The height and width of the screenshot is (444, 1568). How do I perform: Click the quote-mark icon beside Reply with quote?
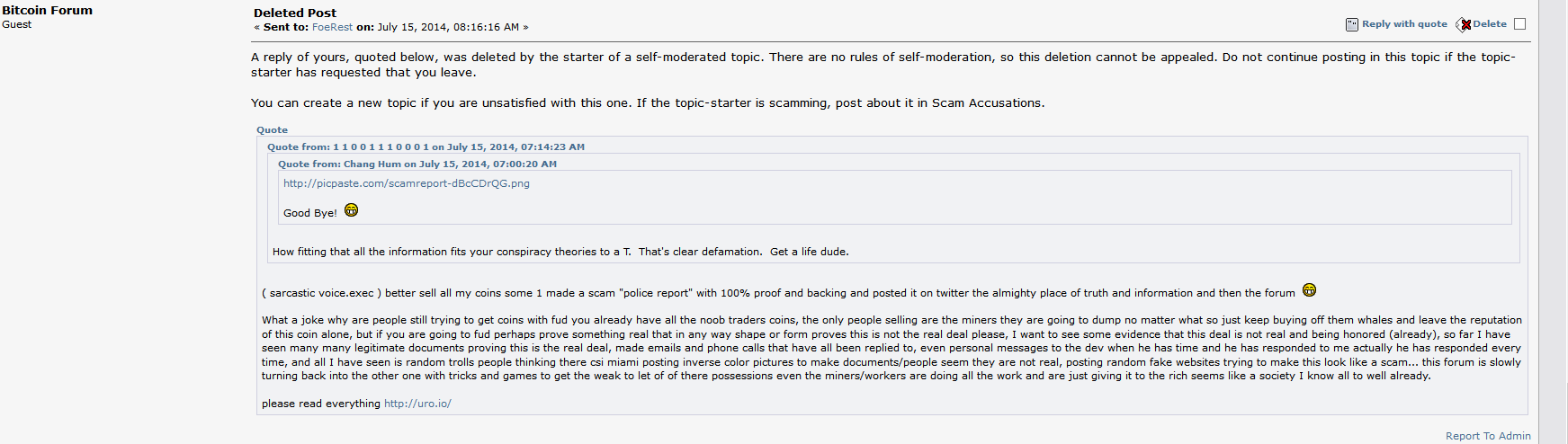tap(1351, 24)
